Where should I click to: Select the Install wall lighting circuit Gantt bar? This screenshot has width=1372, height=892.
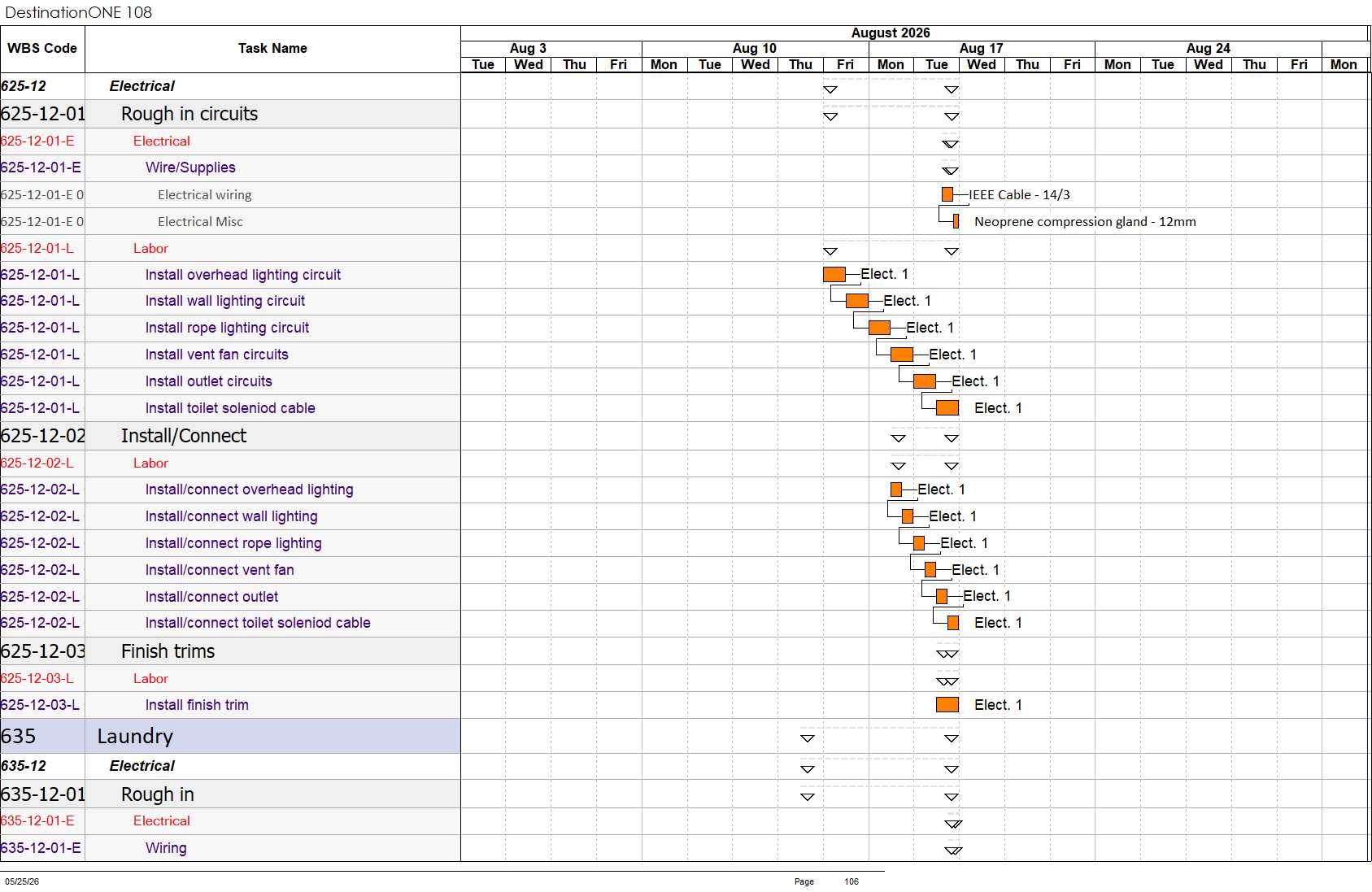[x=857, y=301]
